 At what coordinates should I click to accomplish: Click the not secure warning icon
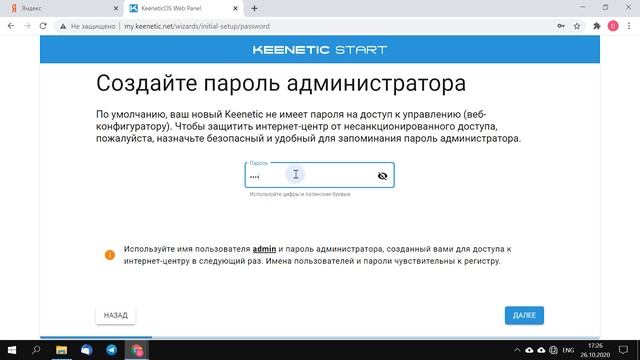coord(63,26)
